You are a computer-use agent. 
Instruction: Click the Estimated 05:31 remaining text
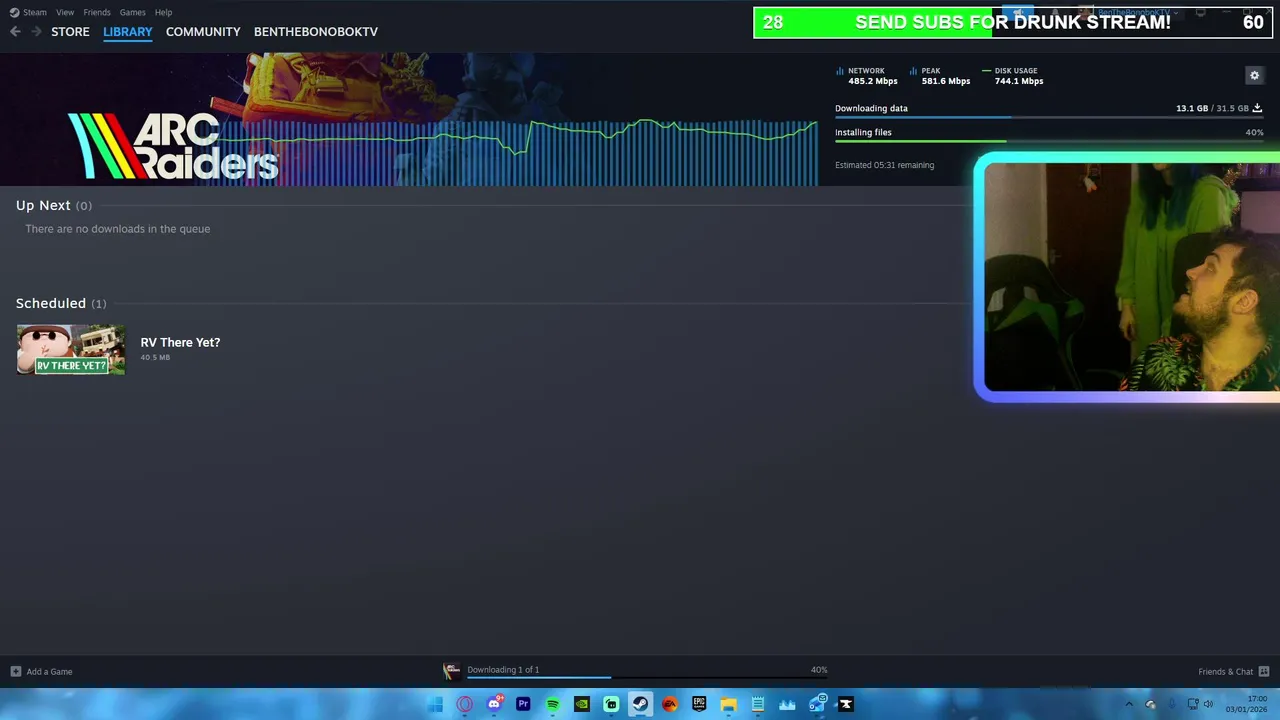(885, 165)
